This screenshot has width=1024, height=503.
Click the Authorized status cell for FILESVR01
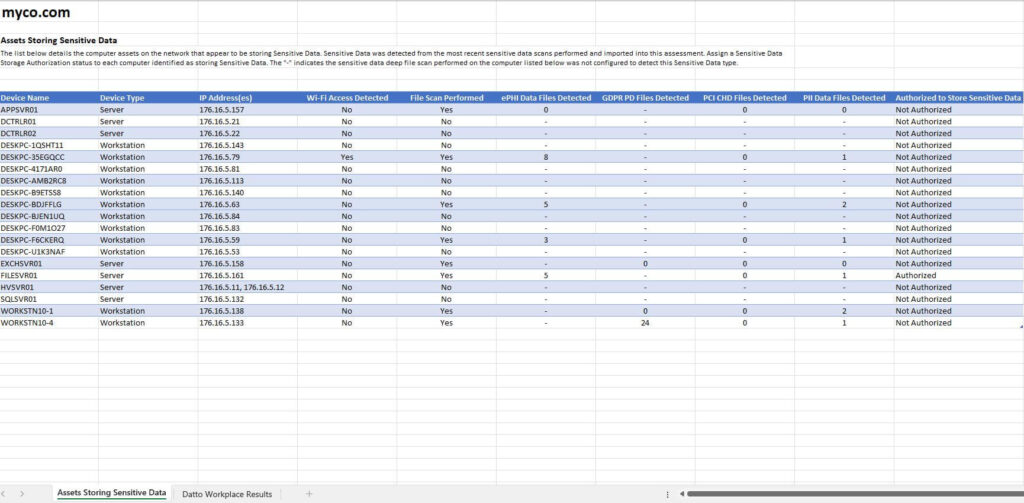pyautogui.click(x=916, y=275)
